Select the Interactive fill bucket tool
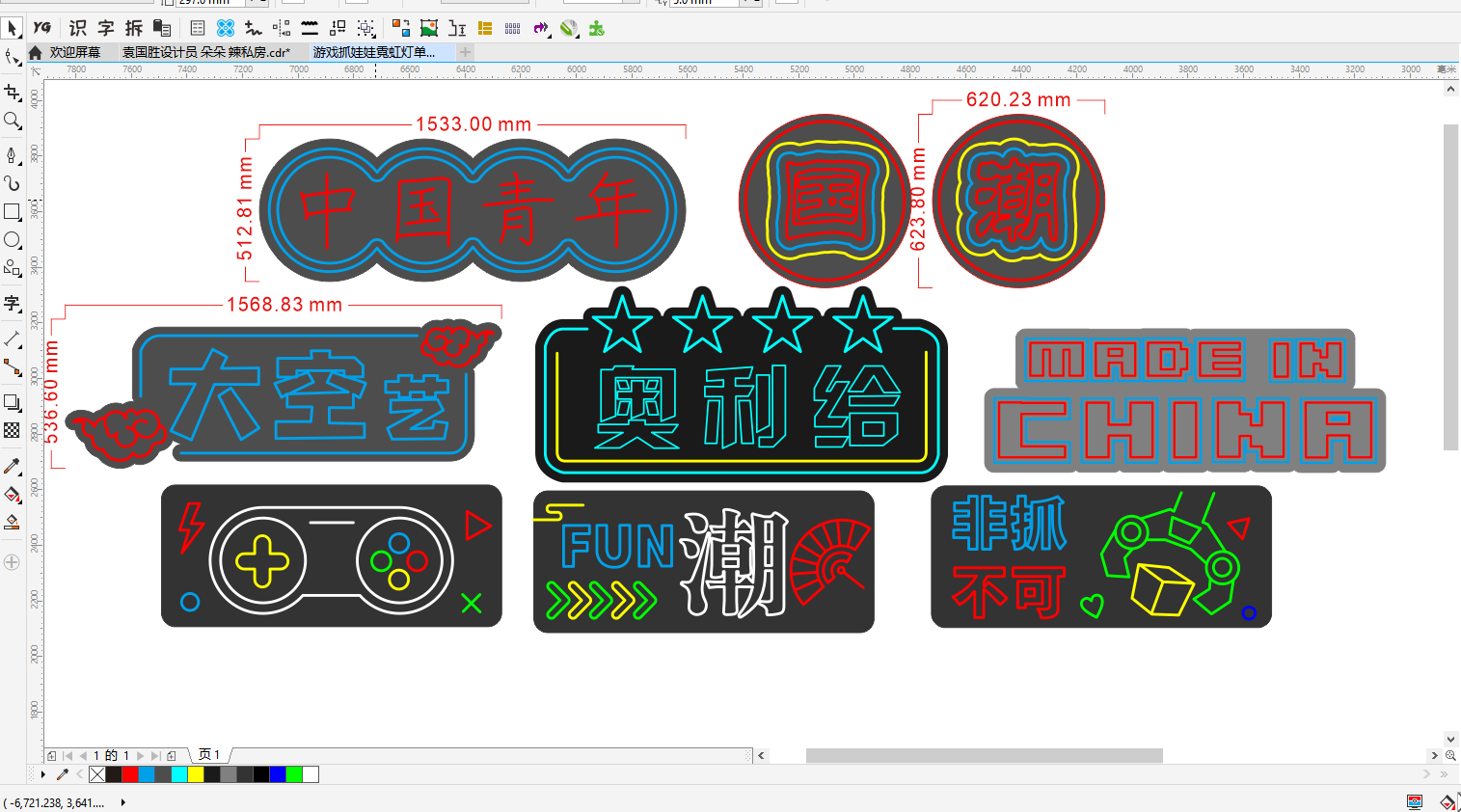 point(12,494)
